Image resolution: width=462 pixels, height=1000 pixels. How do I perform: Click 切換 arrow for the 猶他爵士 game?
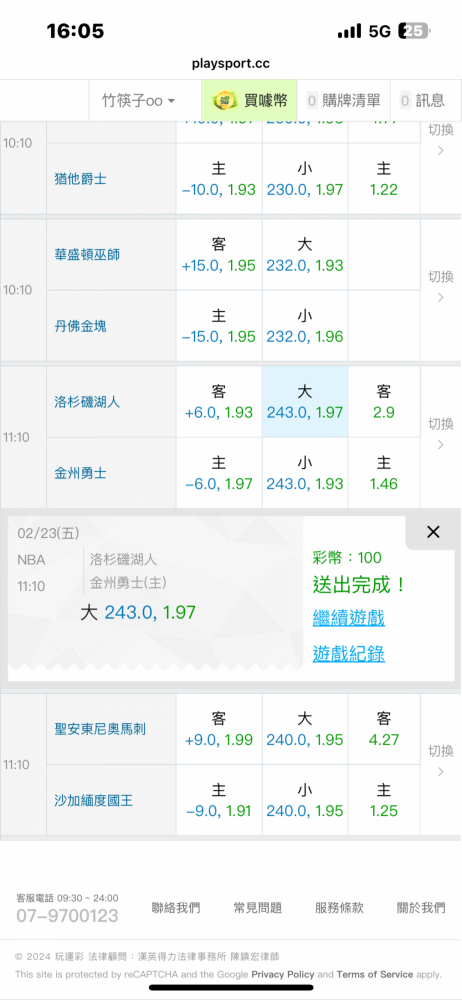coord(440,140)
